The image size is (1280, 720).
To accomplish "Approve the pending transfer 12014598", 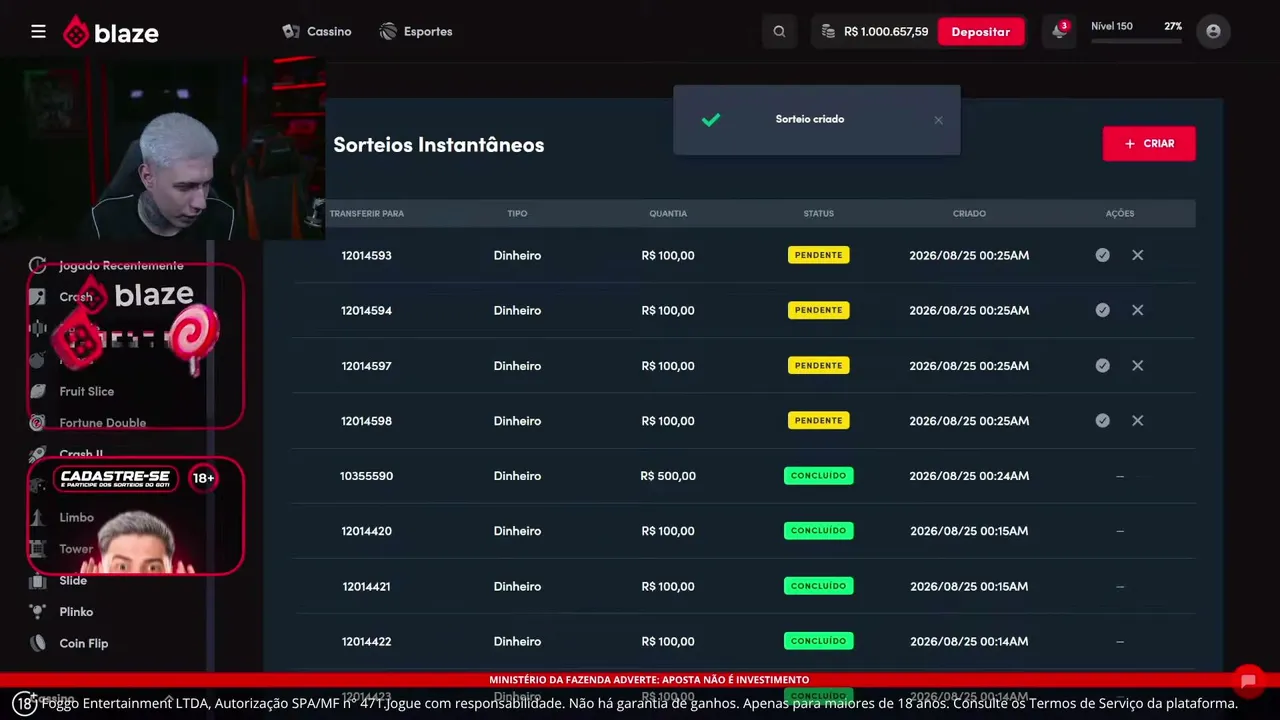I will click(1102, 420).
